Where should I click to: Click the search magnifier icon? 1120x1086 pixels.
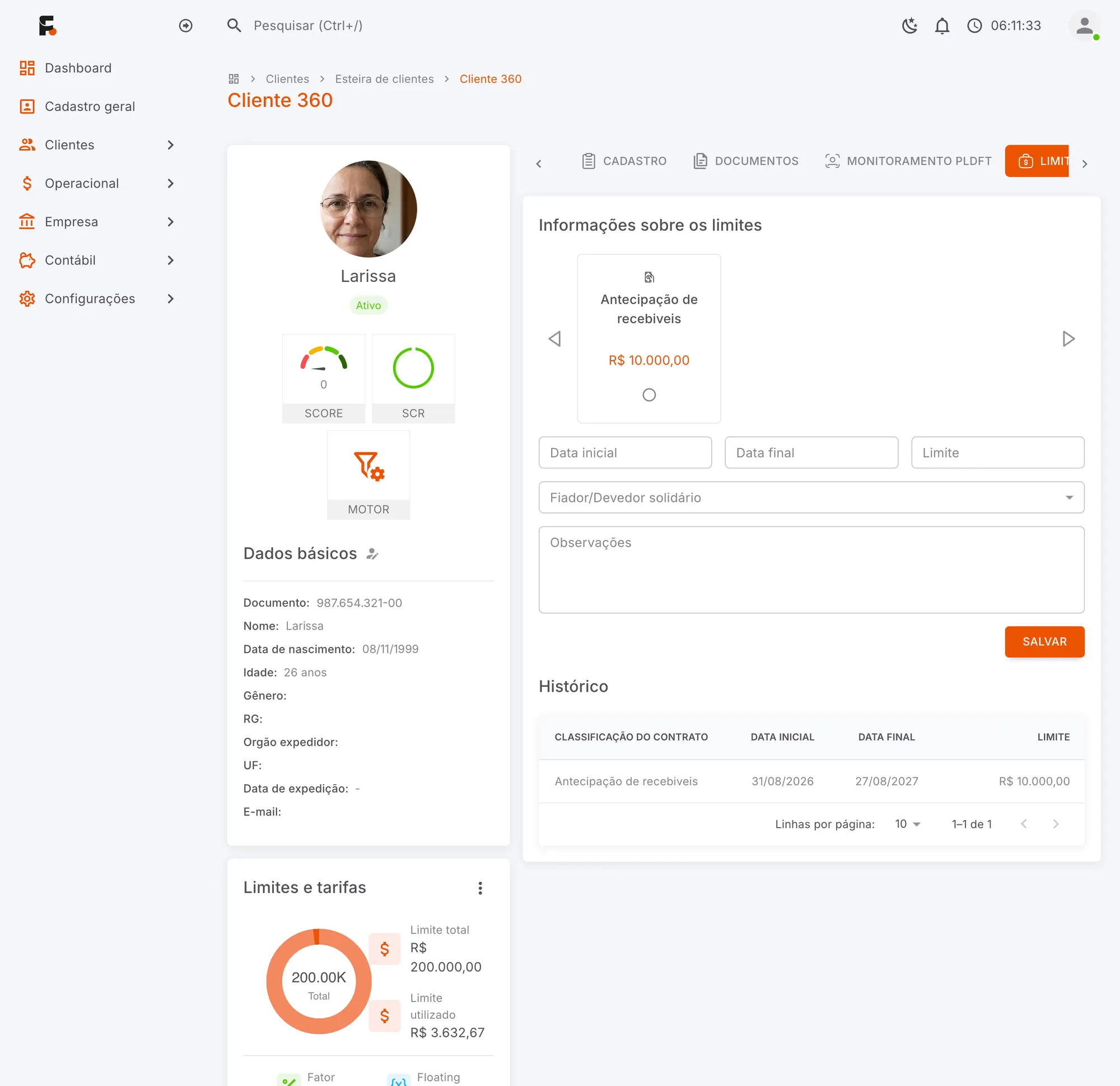coord(234,26)
